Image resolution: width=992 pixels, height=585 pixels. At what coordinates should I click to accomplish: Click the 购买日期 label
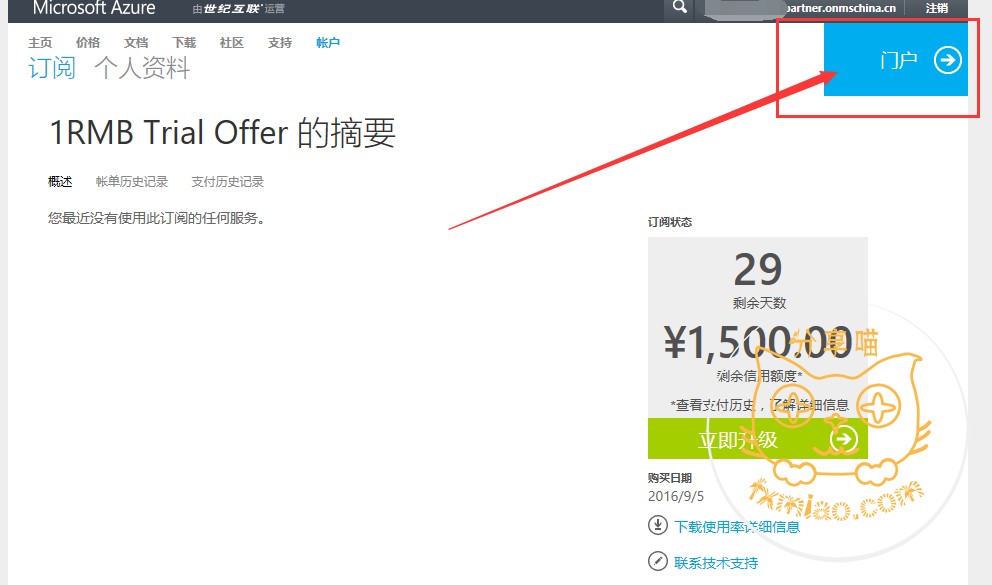670,477
